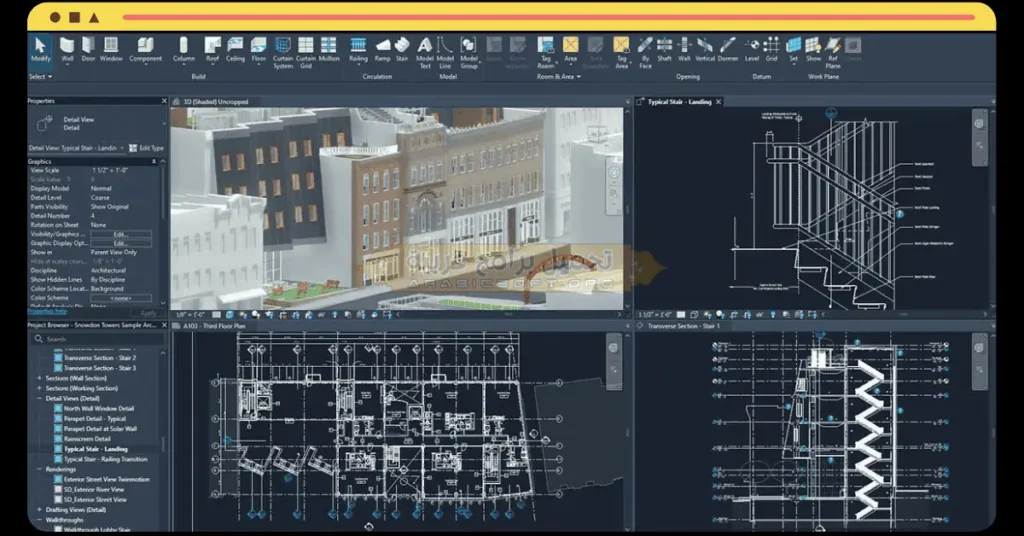Select the Area tool
Image resolution: width=1024 pixels, height=536 pixels.
click(571, 50)
